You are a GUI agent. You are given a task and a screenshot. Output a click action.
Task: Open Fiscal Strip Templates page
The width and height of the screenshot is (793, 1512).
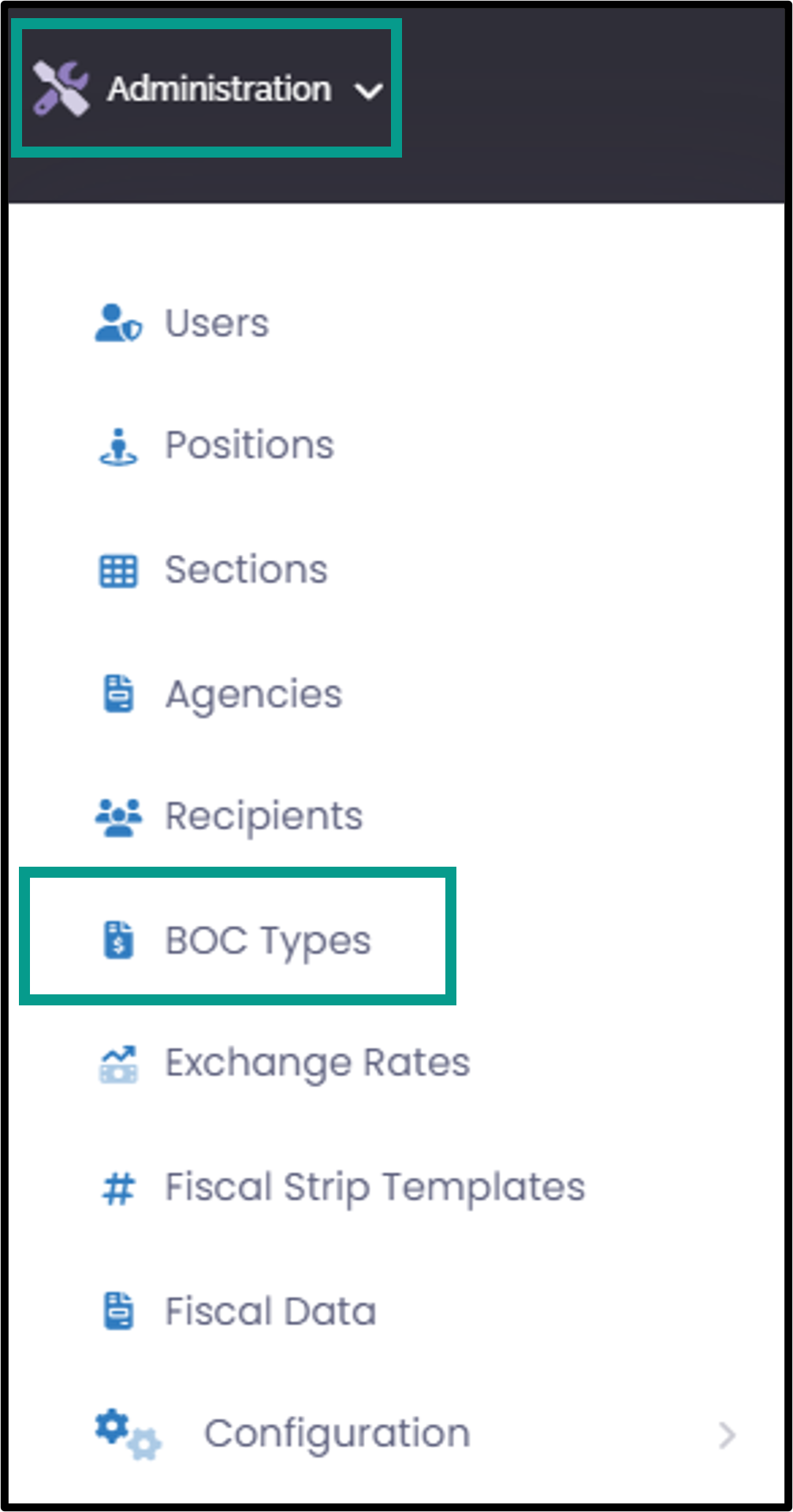[375, 1188]
